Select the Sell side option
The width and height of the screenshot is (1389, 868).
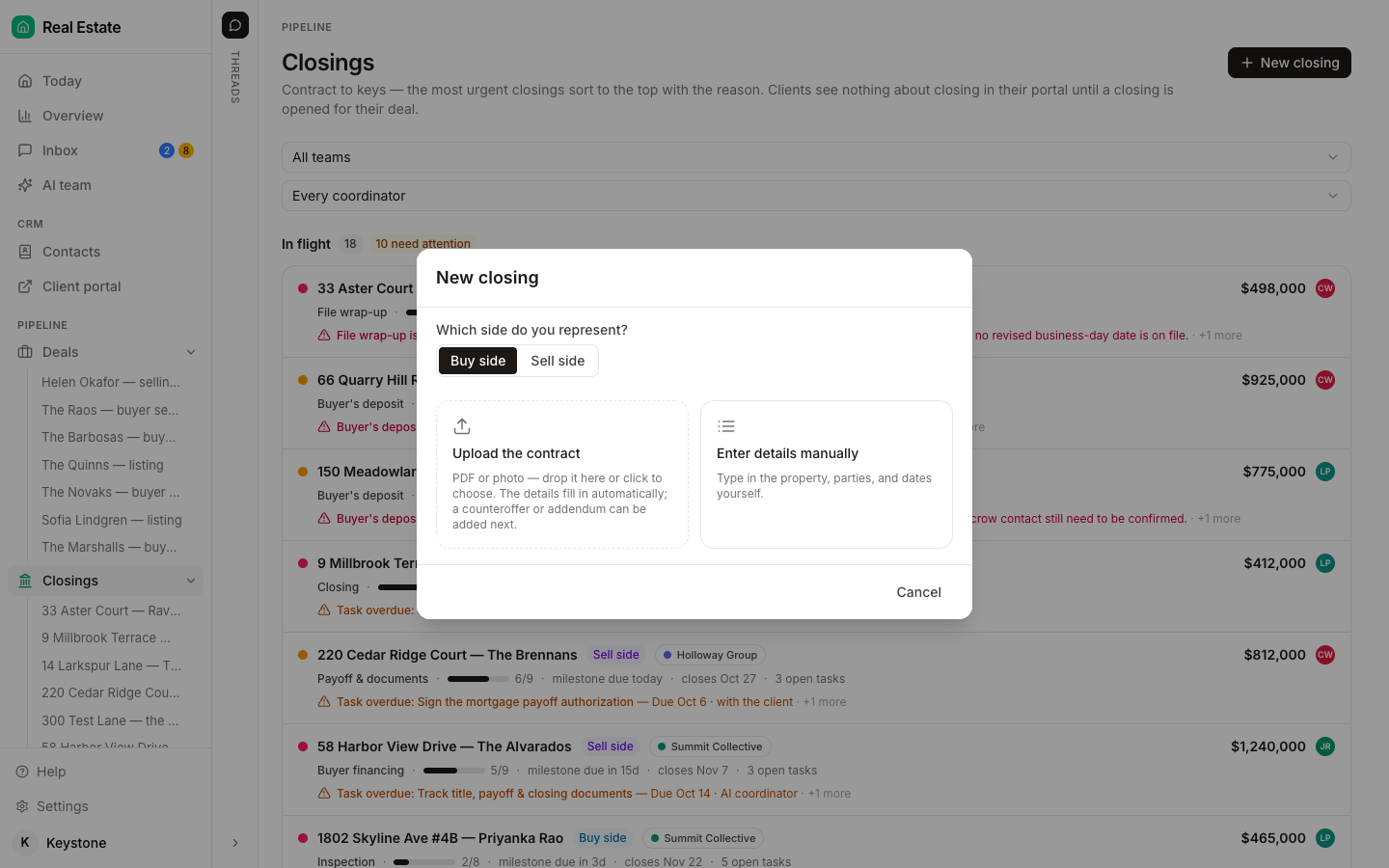(x=558, y=361)
